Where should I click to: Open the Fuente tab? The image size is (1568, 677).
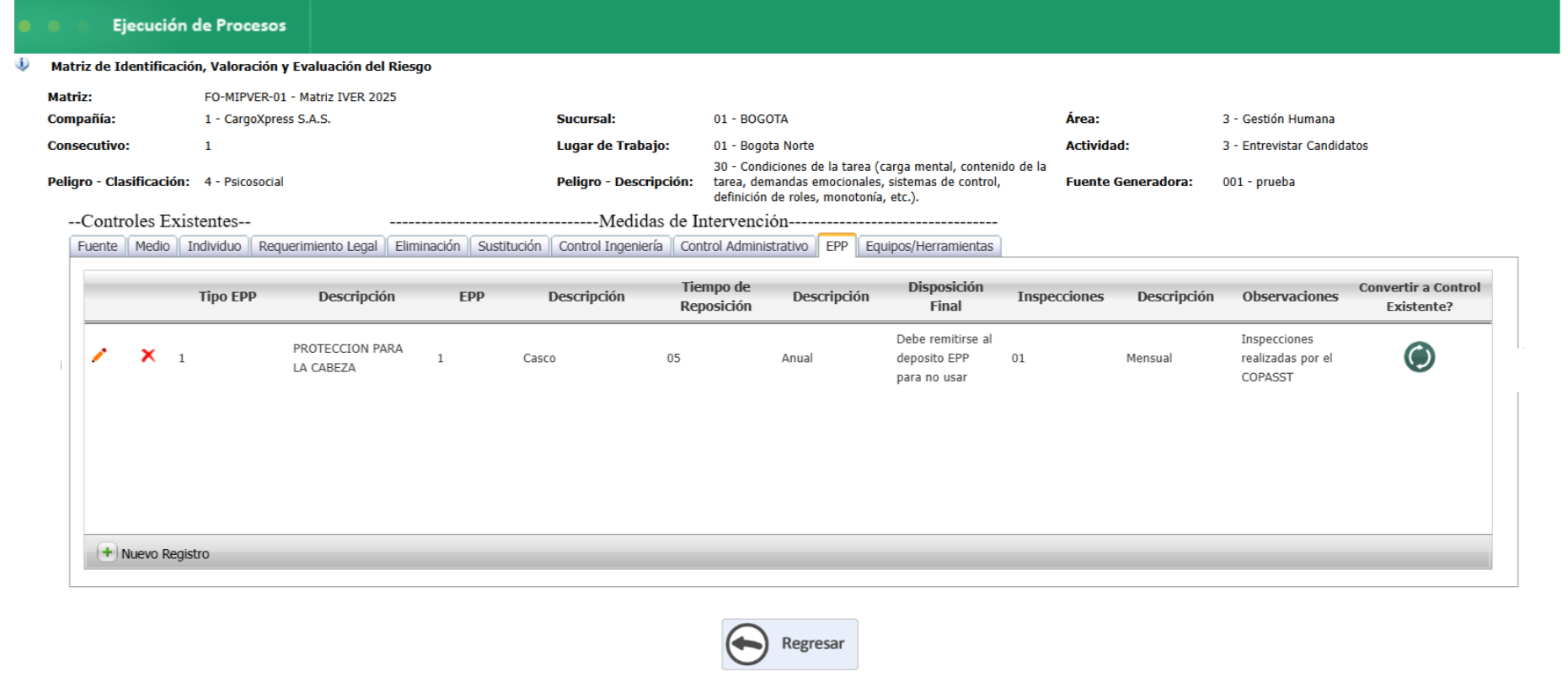pos(98,246)
